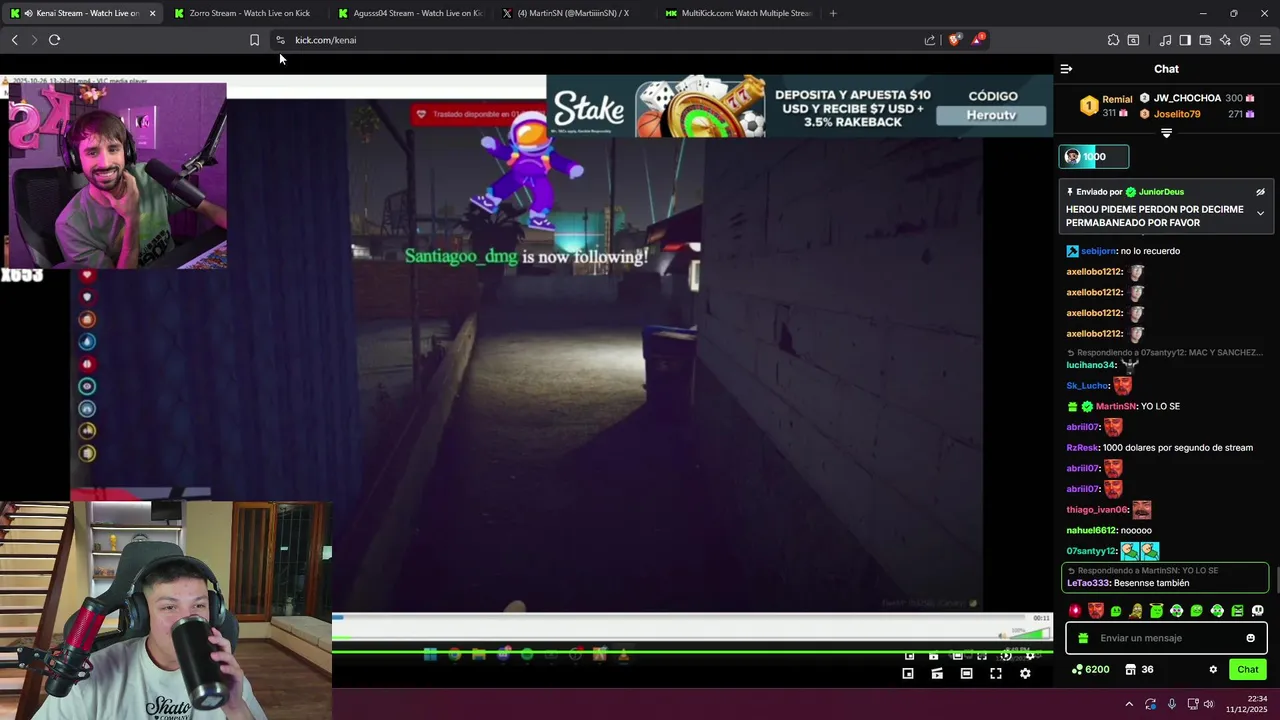Focus the 'Enviar un mensaje' input
Viewport: 1280px width, 720px height.
(x=1166, y=638)
